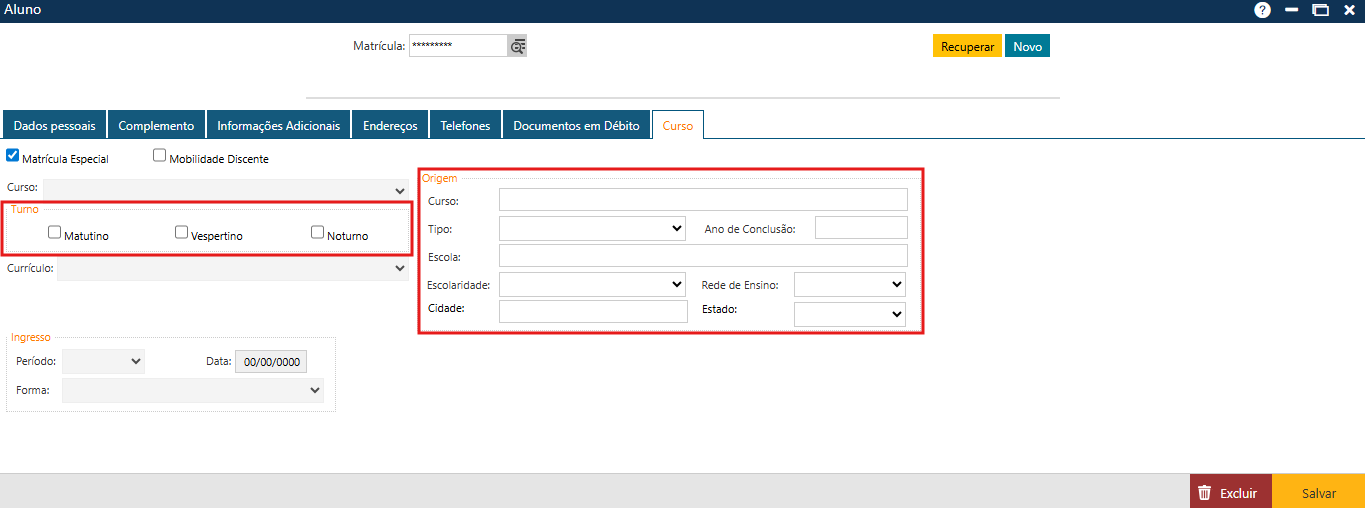Expand the Estado dropdown list
This screenshot has height=508, width=1365.
[849, 314]
